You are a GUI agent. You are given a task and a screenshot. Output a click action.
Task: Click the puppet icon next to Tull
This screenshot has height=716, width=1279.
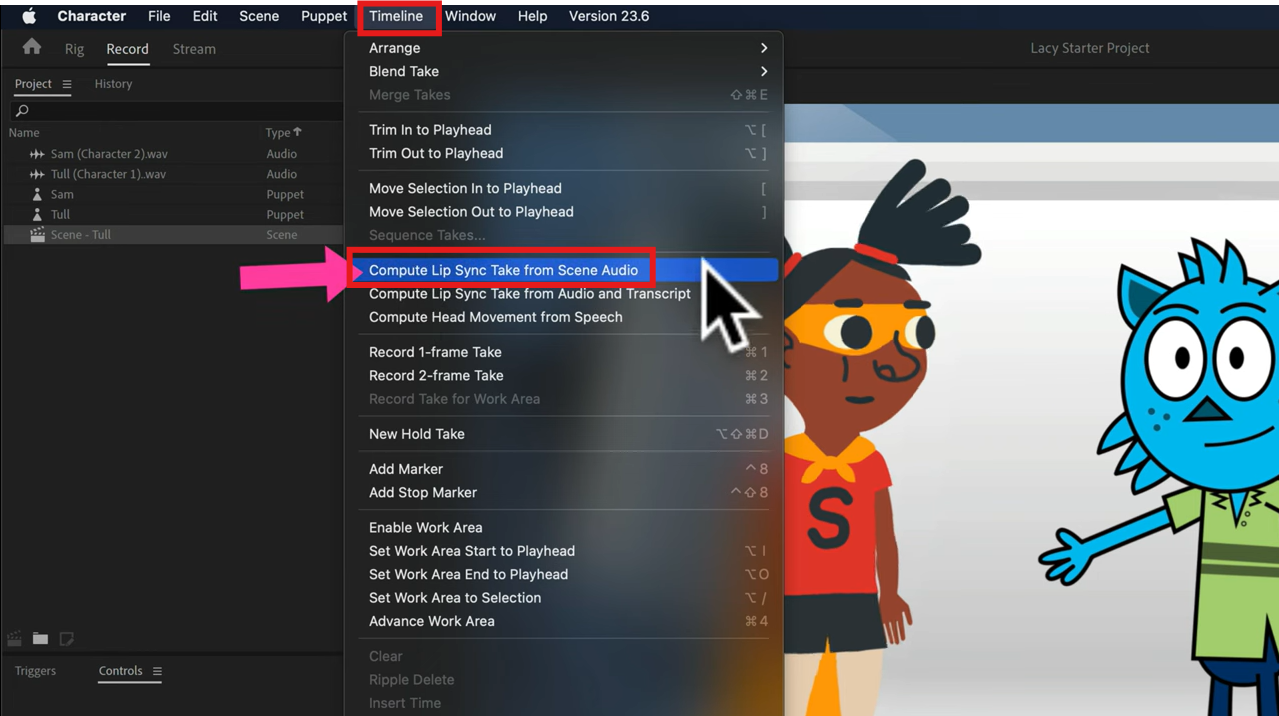[38, 214]
